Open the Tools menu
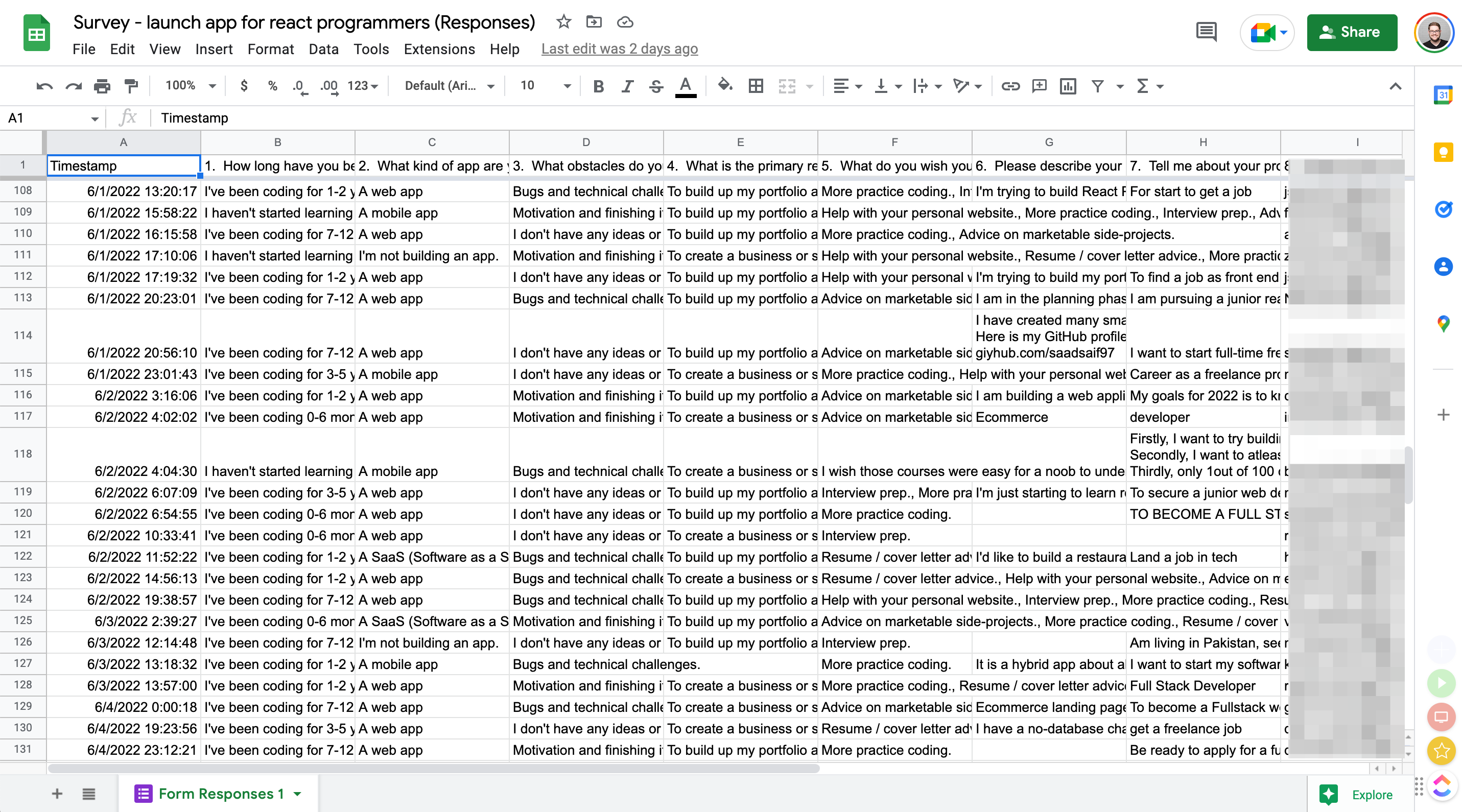This screenshot has height=812, width=1462. click(x=371, y=50)
